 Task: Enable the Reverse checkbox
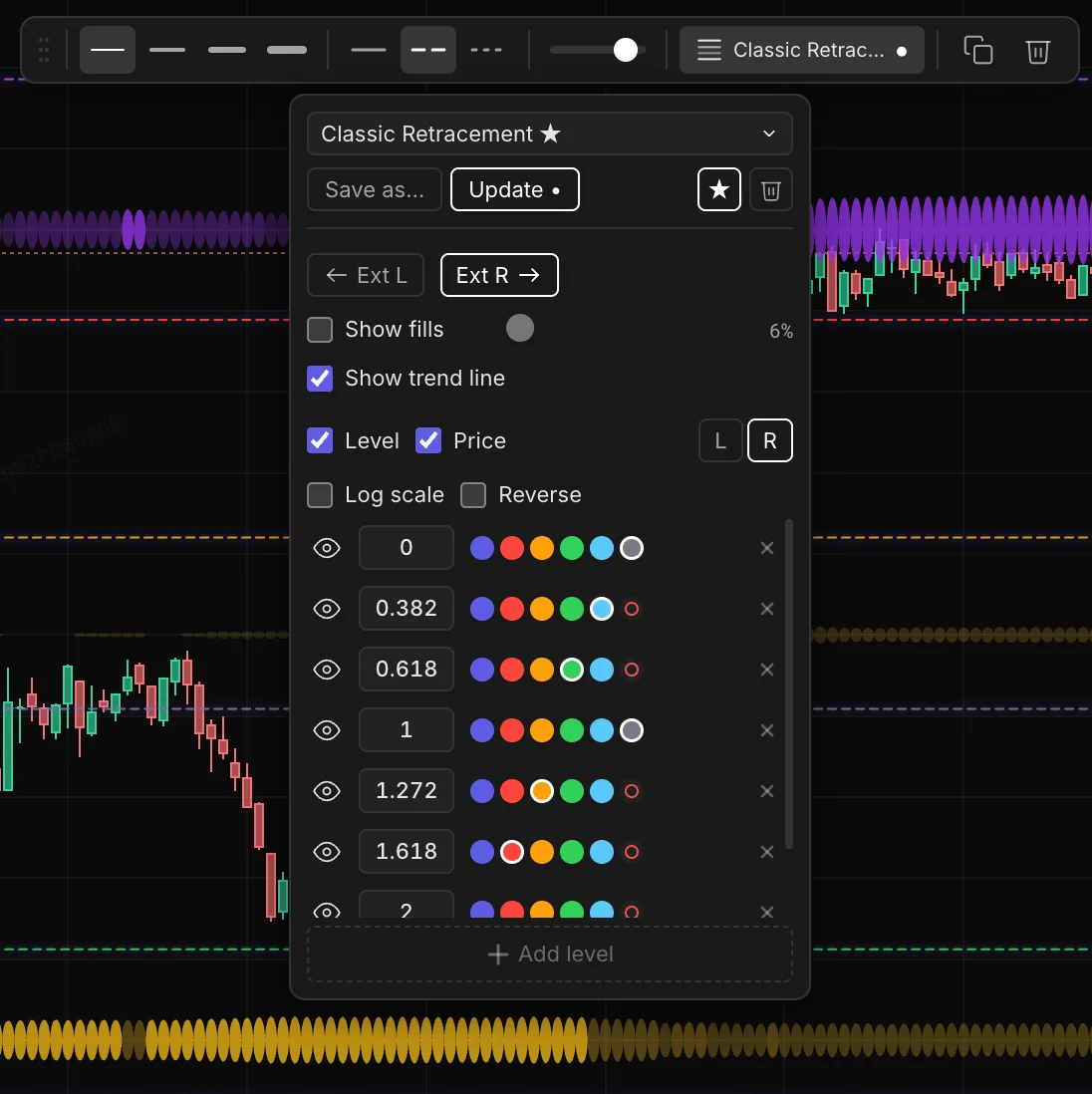pyautogui.click(x=473, y=494)
